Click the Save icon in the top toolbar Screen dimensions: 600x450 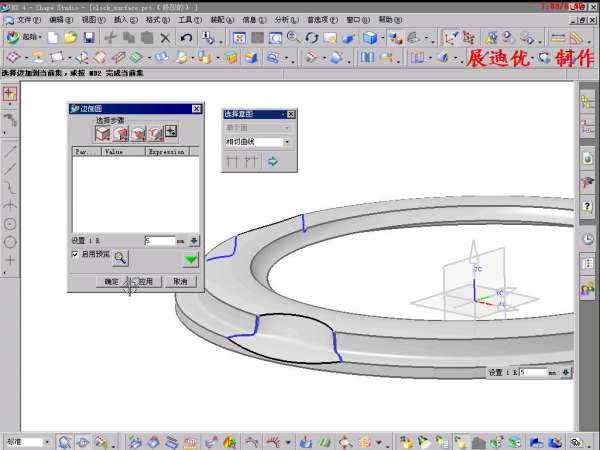[89, 38]
